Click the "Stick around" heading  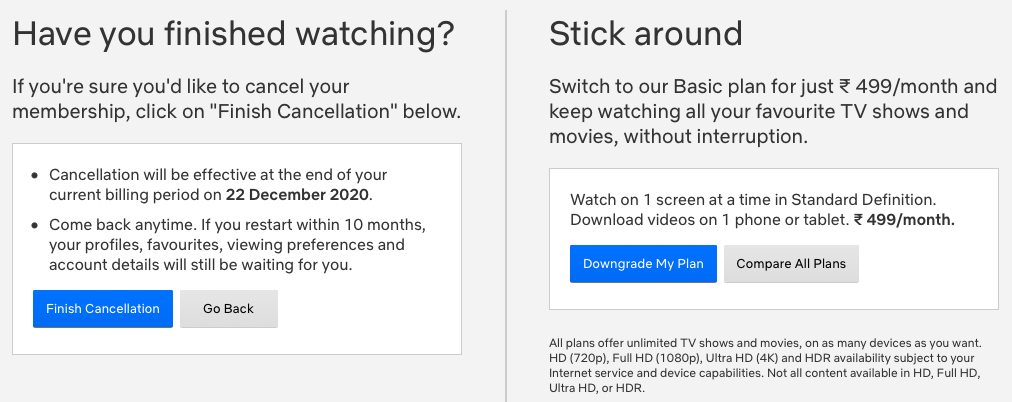pos(645,34)
